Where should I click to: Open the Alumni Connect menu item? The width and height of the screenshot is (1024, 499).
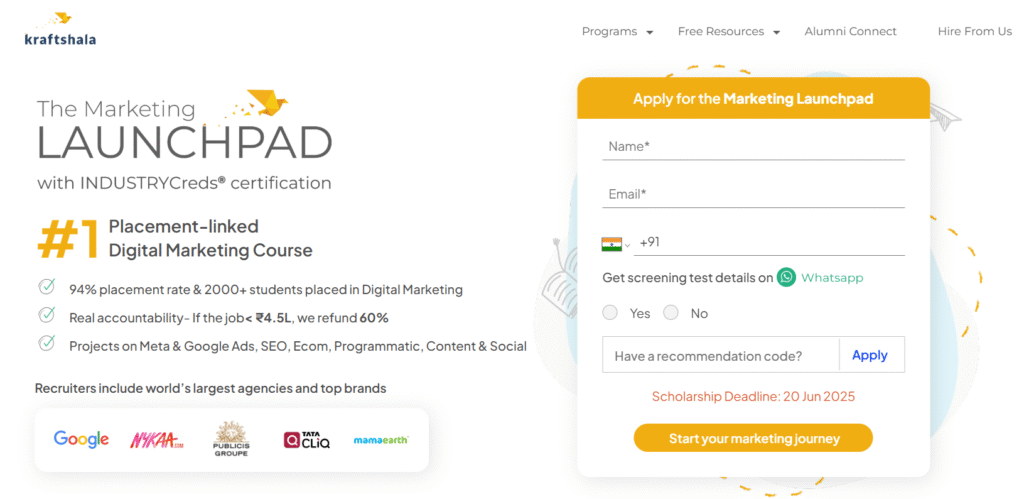tap(850, 31)
